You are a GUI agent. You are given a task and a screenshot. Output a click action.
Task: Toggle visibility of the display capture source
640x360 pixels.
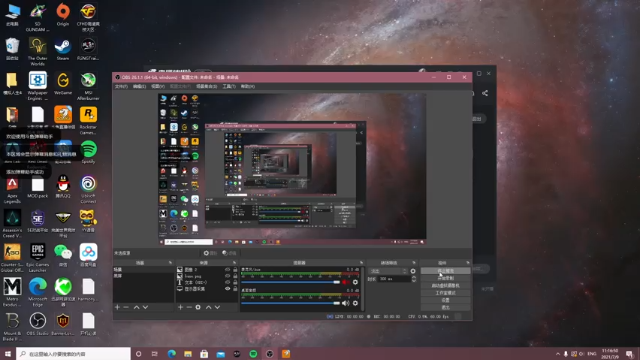click(x=227, y=289)
